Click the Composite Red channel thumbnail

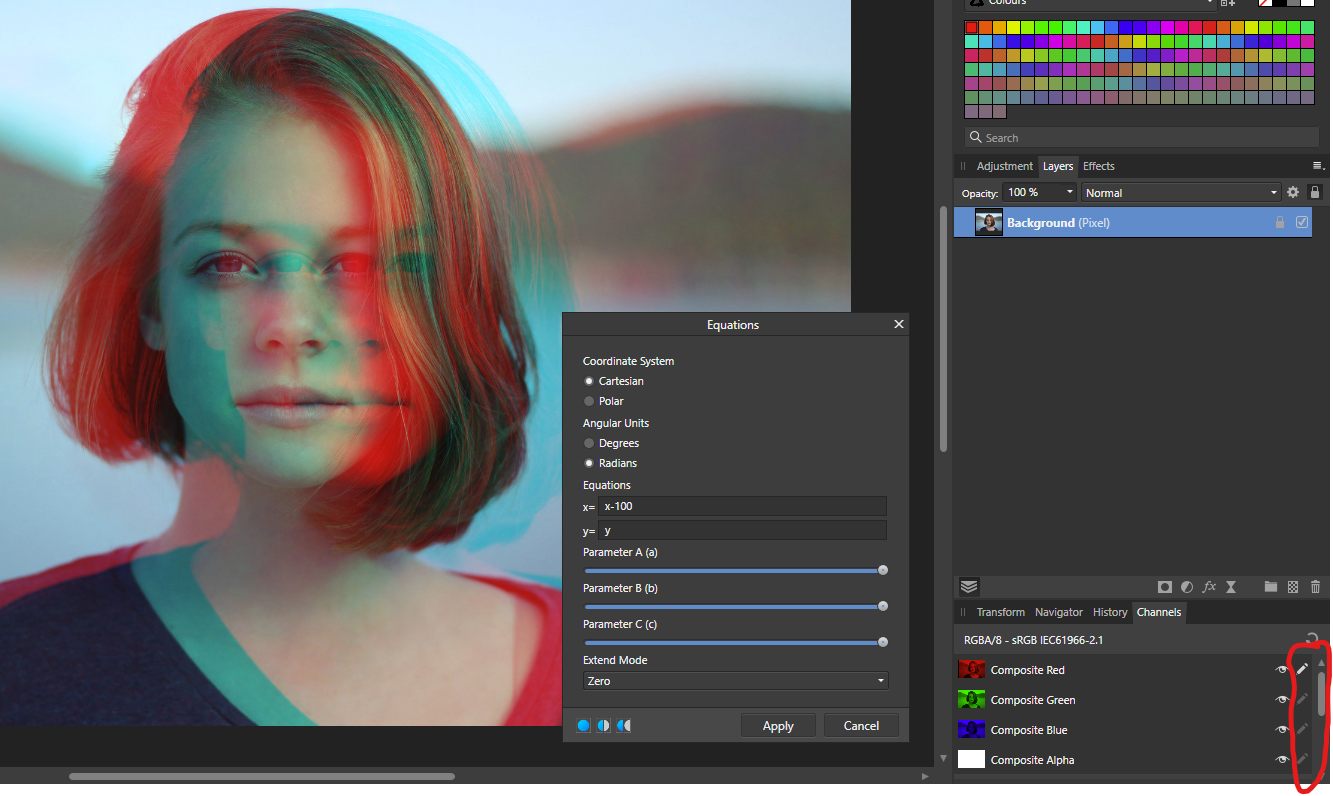972,669
